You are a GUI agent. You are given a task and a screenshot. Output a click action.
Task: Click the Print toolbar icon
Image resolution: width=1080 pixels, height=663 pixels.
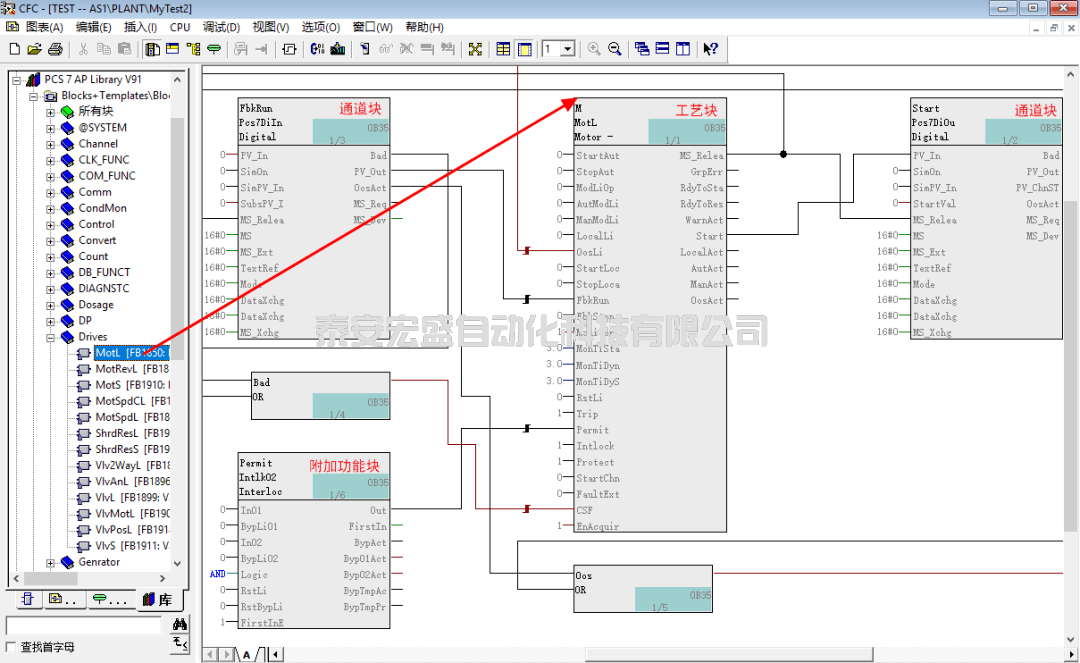(55, 49)
